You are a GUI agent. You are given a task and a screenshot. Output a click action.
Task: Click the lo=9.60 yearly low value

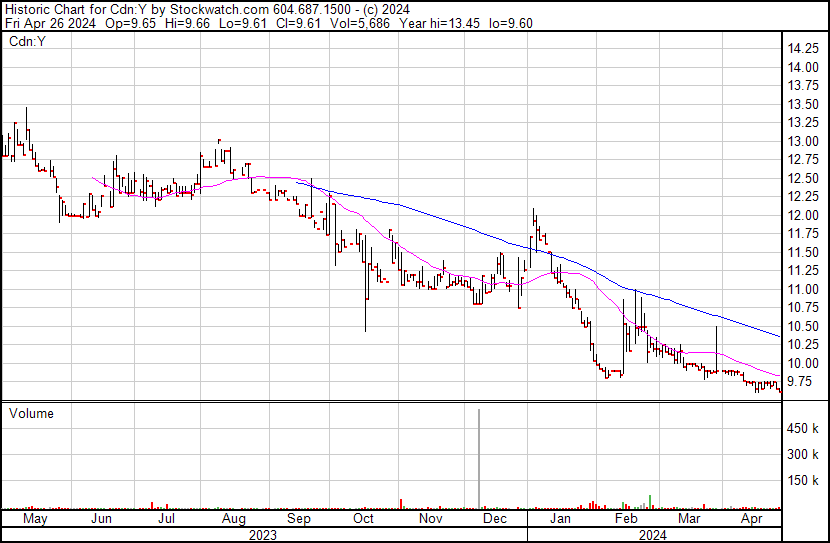pos(511,23)
